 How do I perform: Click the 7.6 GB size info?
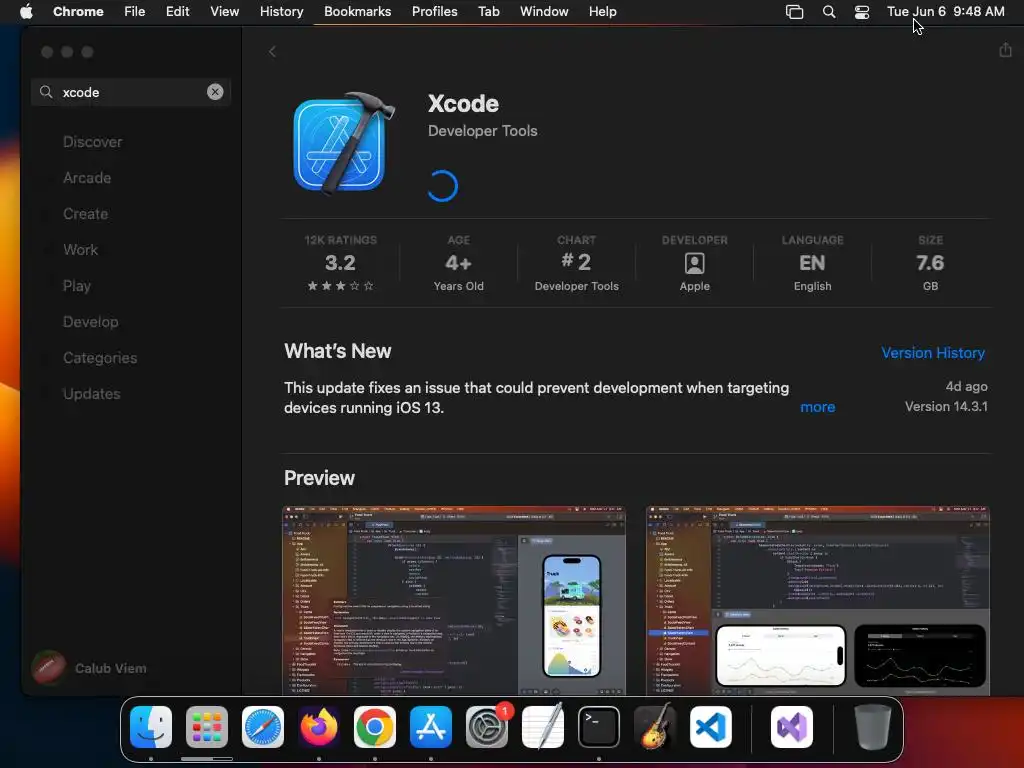(x=930, y=264)
